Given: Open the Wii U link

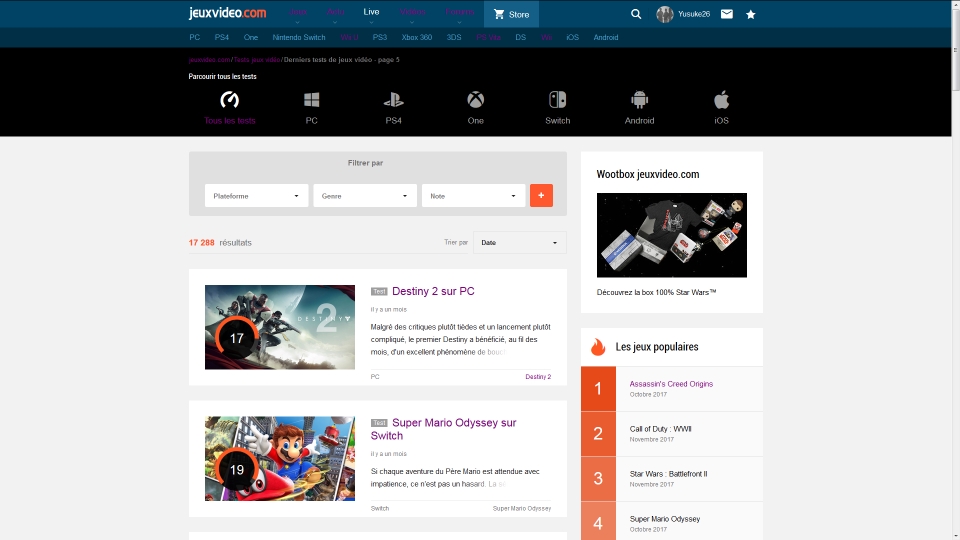Looking at the screenshot, I should tap(350, 37).
